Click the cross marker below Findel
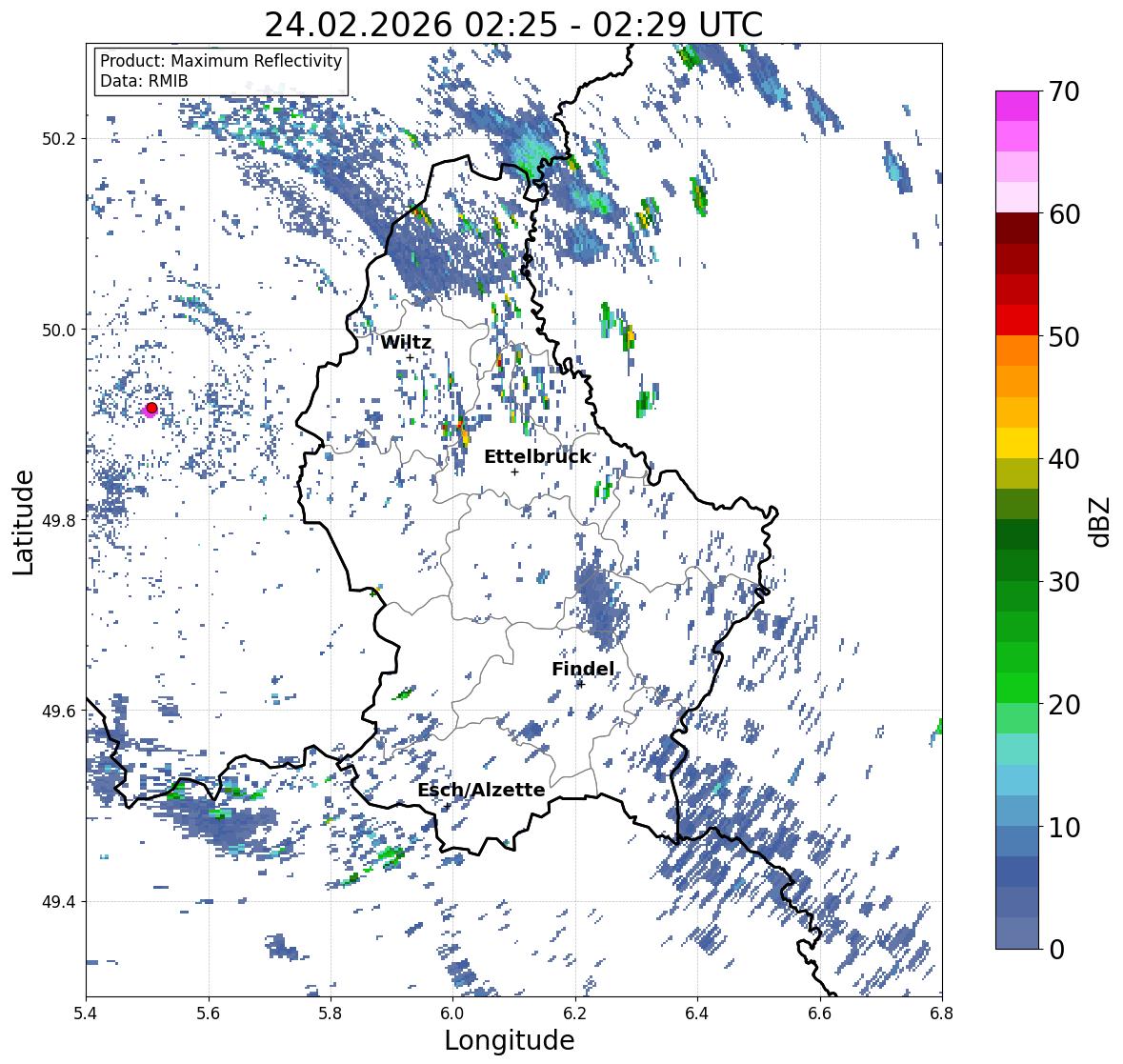This screenshot has width=1123, height=1064. [581, 685]
